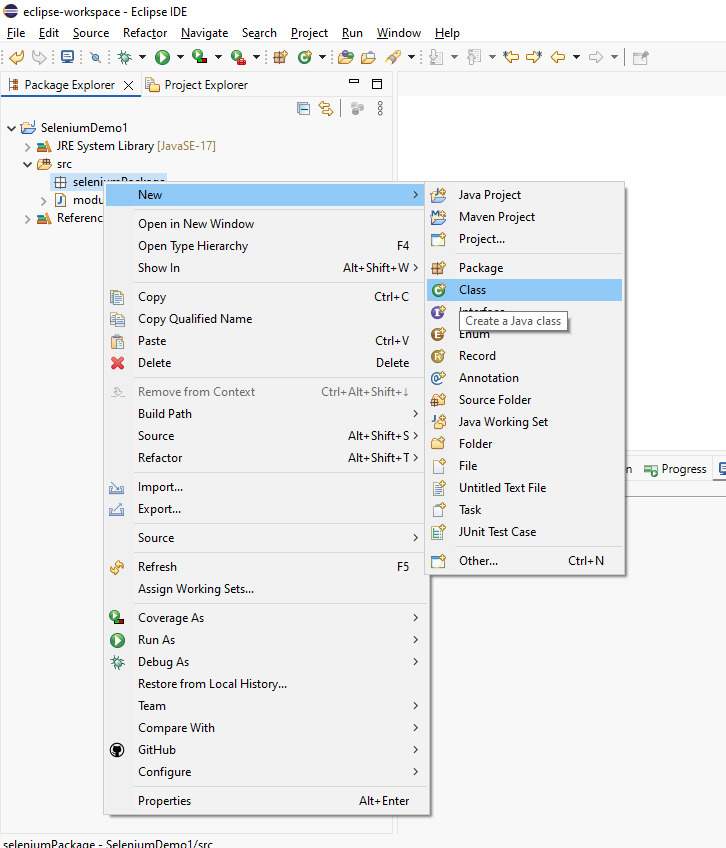Click the Search flashlight toolbar icon
Viewport: 726px width, 848px height.
coord(393,57)
